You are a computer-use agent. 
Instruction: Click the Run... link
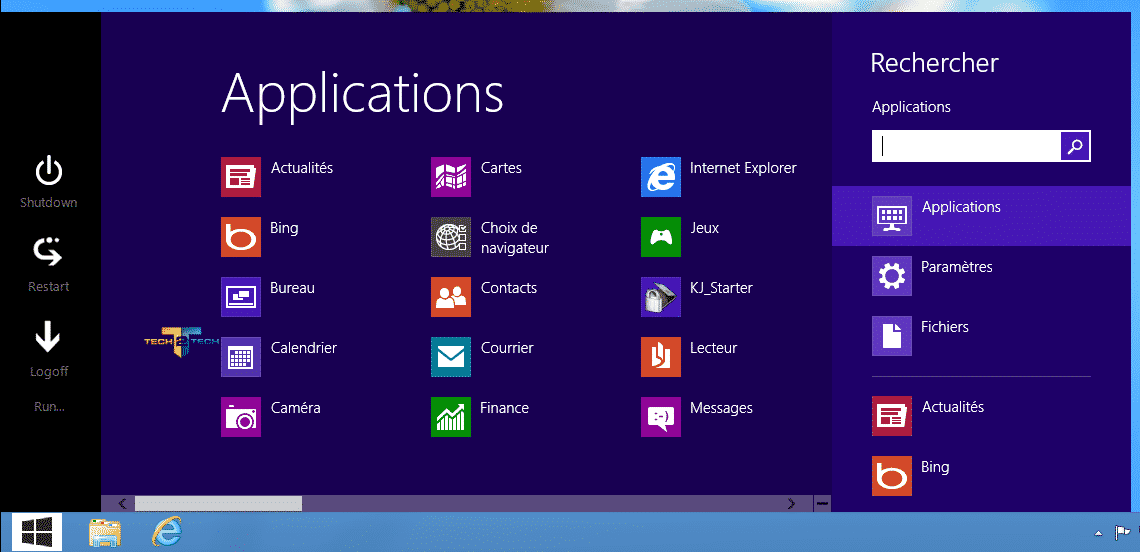click(x=49, y=407)
